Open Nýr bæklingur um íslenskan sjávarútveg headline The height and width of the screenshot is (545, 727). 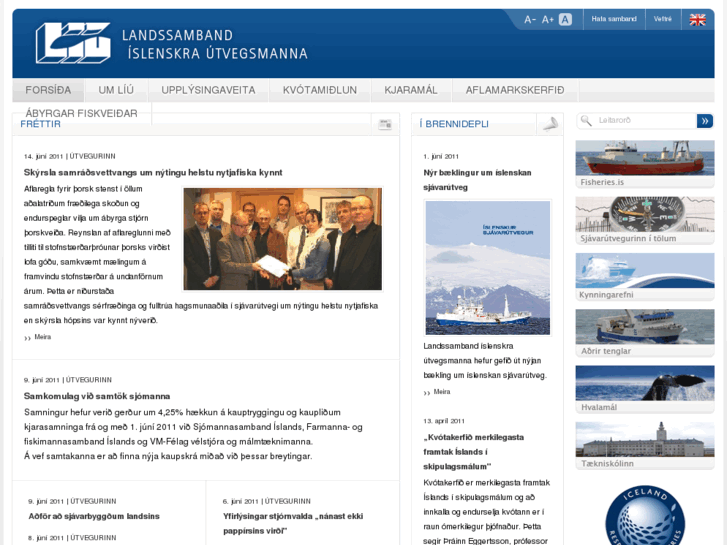(x=478, y=180)
